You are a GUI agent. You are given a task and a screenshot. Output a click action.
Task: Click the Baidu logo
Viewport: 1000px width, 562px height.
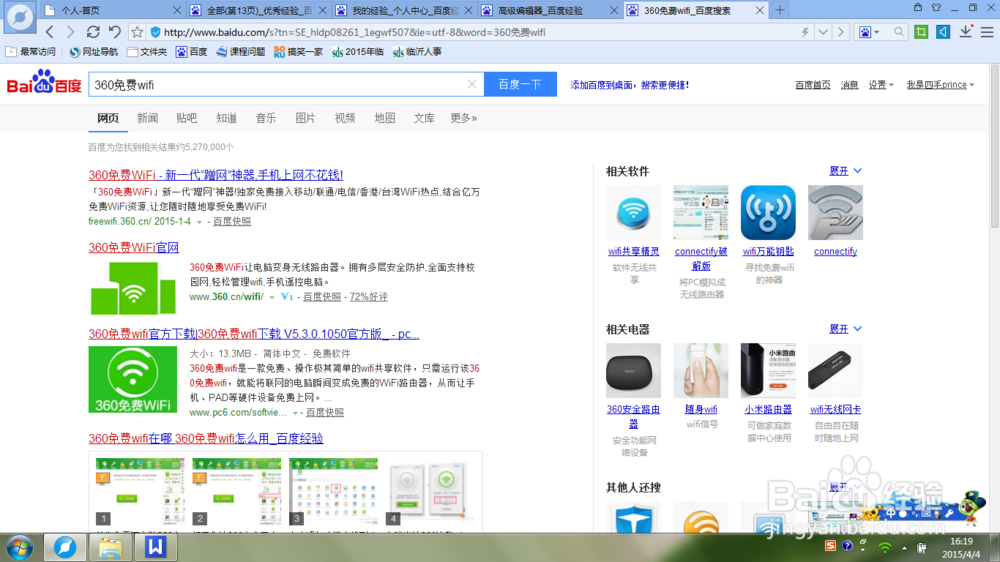point(44,83)
